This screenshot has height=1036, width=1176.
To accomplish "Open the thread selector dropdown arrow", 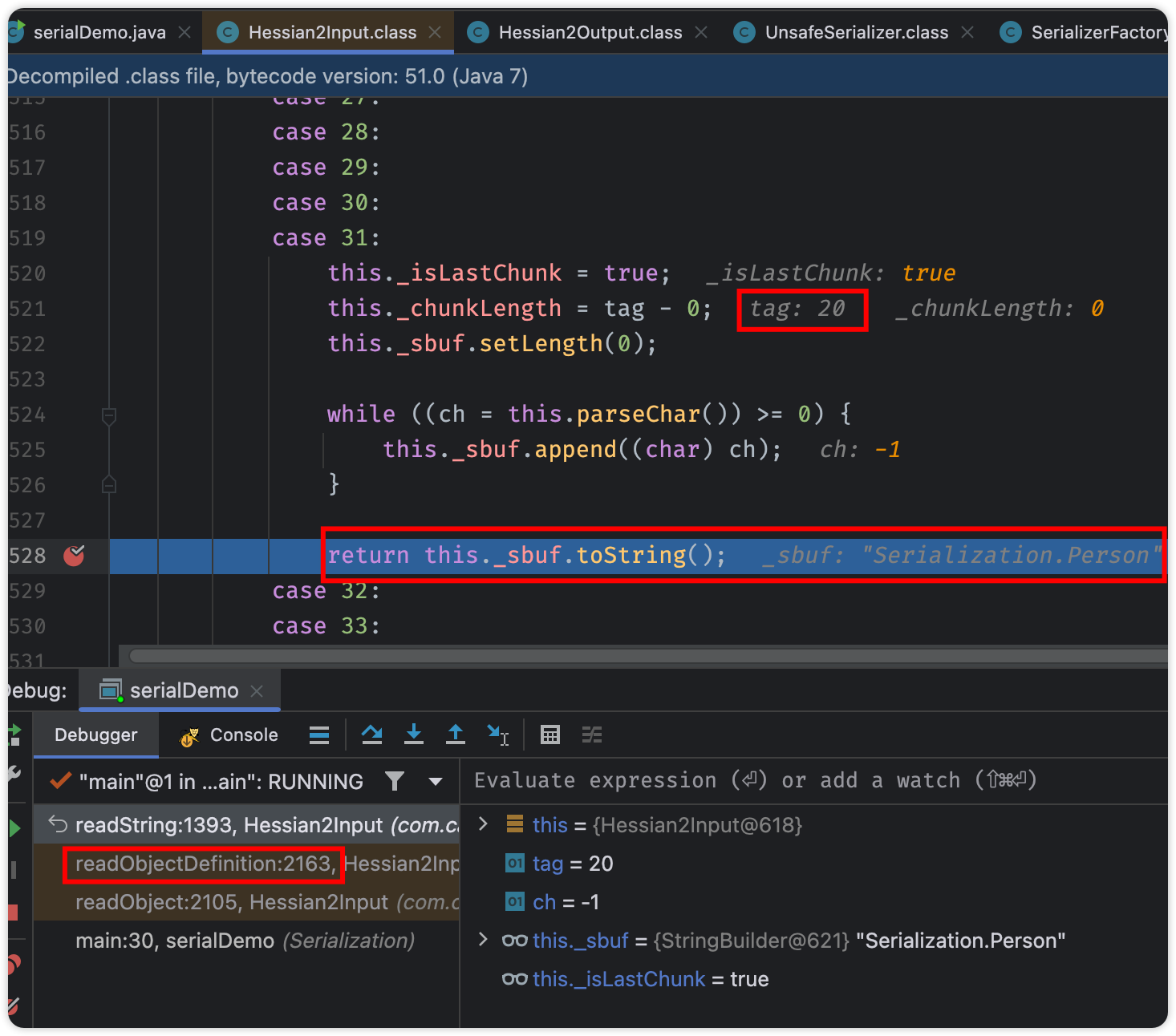I will (436, 781).
